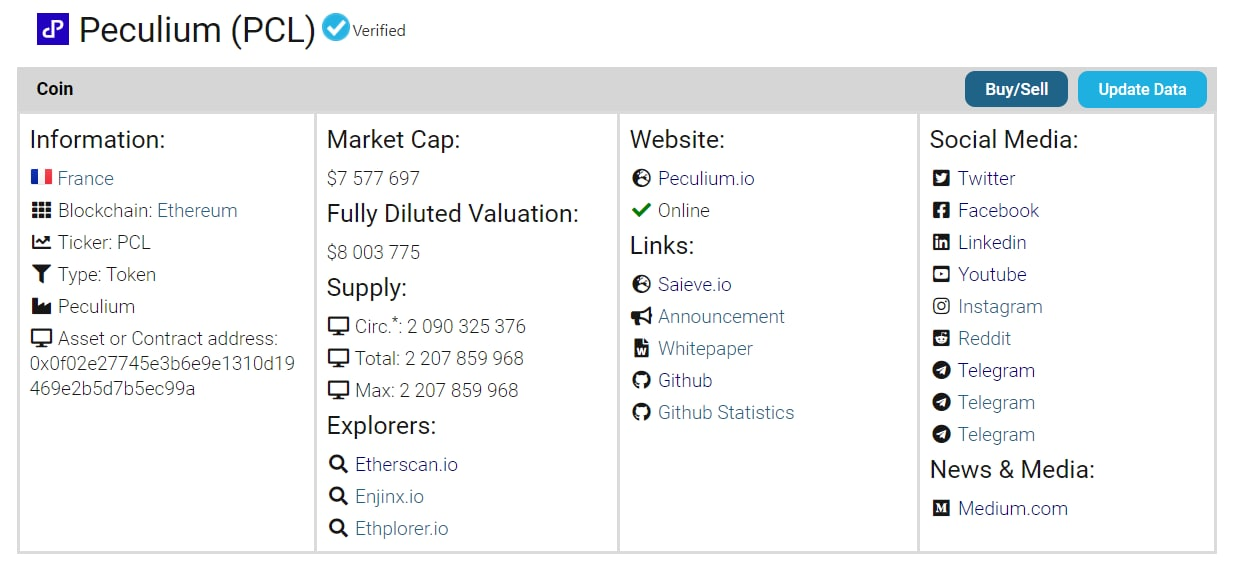Open the Announcement link
This screenshot has width=1233, height=575.
tap(721, 316)
